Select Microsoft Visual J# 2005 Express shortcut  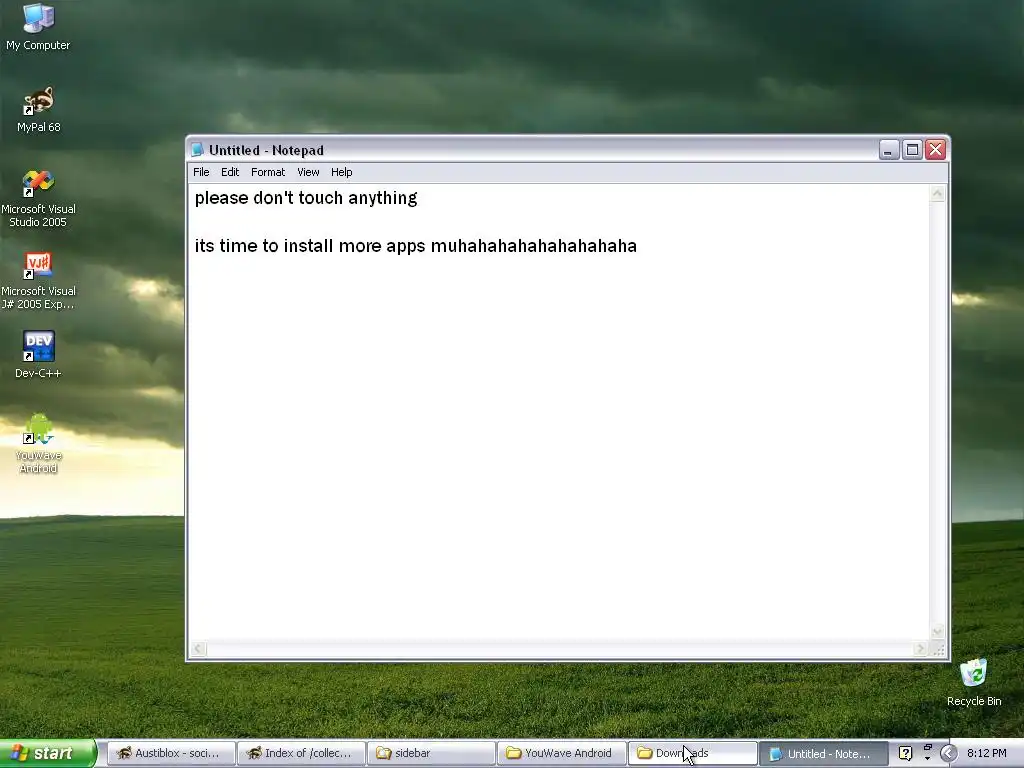(38, 281)
